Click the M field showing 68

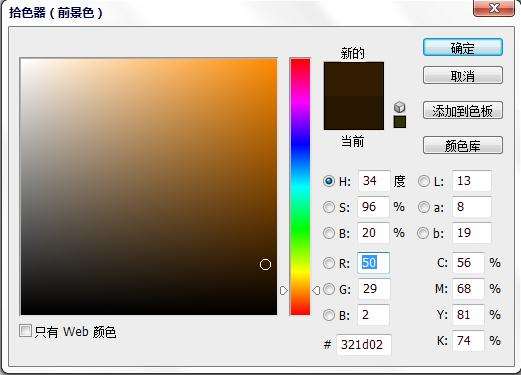click(x=468, y=289)
